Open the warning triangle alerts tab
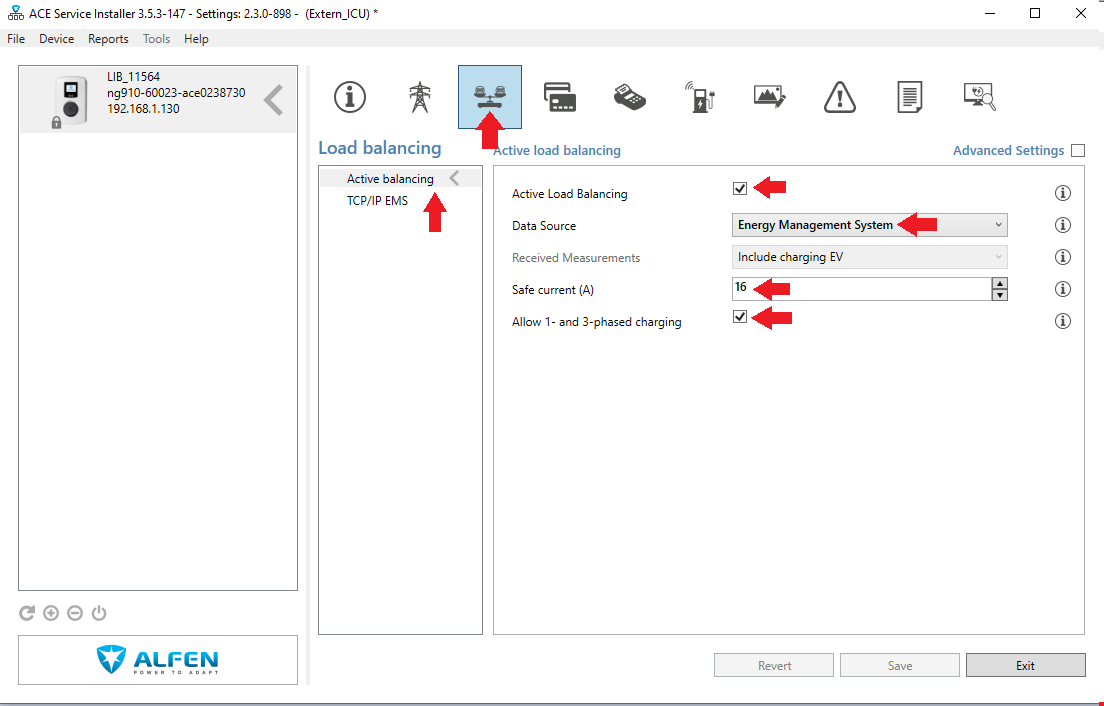1104x706 pixels. (840, 97)
